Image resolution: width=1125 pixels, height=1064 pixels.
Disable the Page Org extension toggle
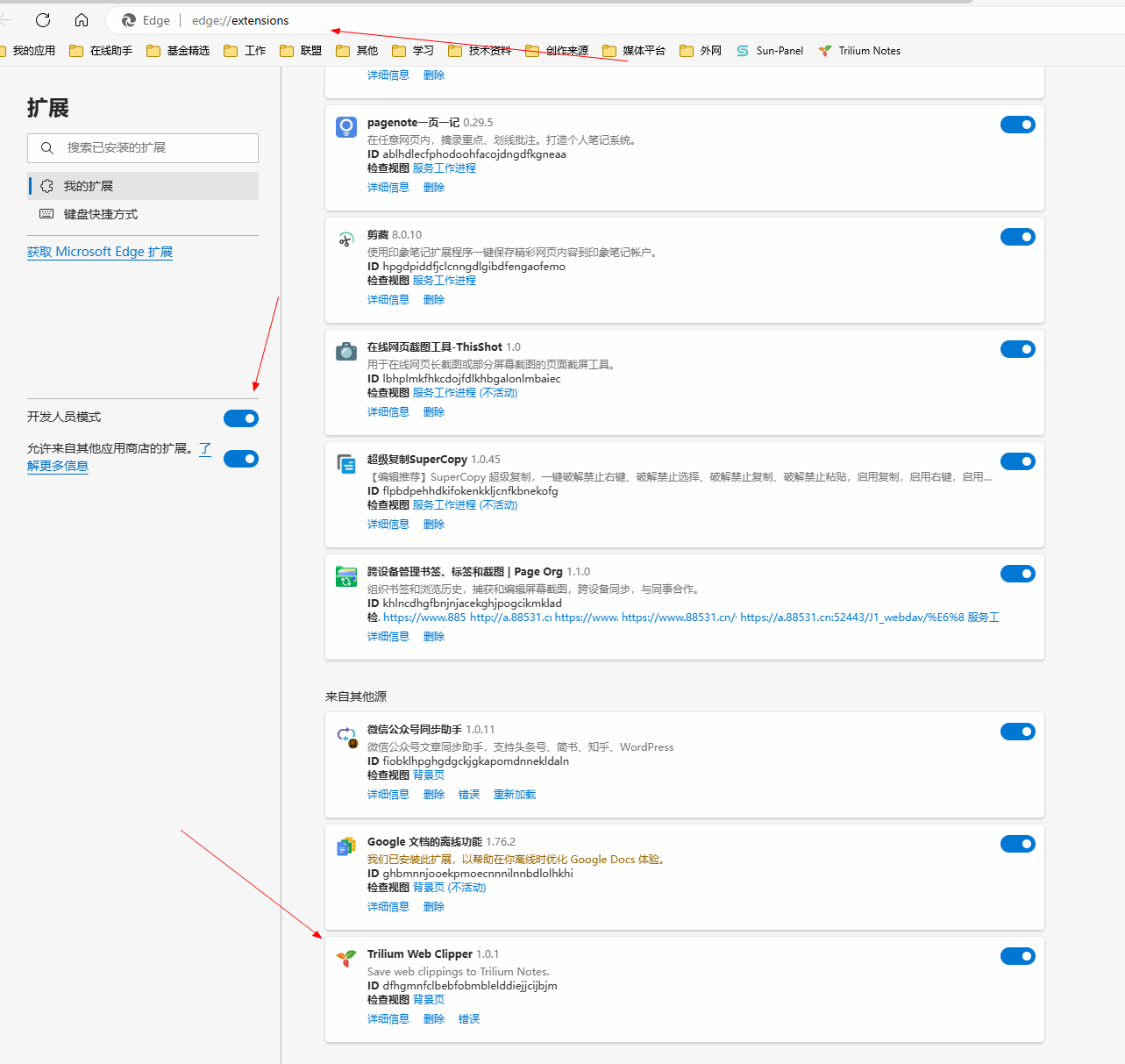pyautogui.click(x=1018, y=574)
